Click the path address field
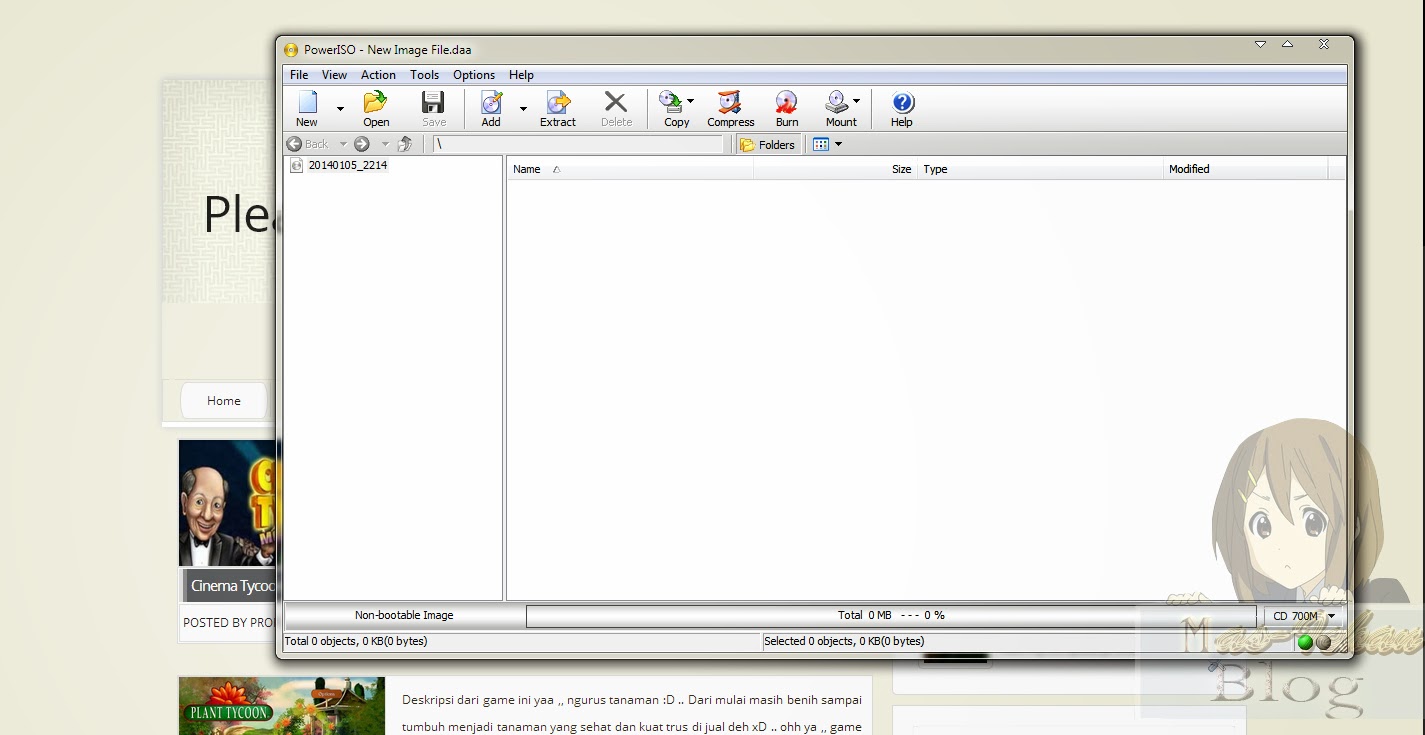This screenshot has width=1425, height=735. point(577,144)
